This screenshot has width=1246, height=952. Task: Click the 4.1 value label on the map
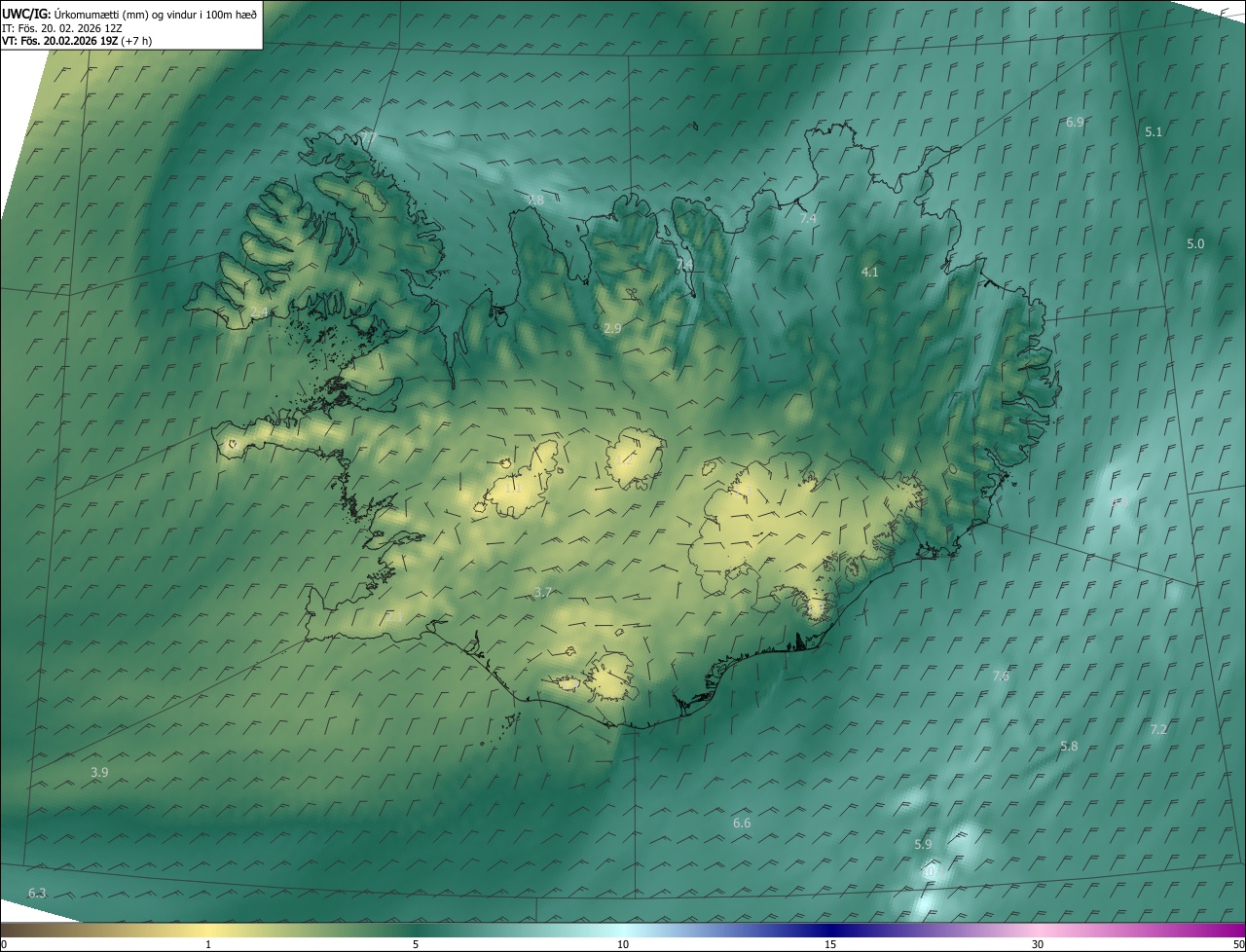pos(870,273)
